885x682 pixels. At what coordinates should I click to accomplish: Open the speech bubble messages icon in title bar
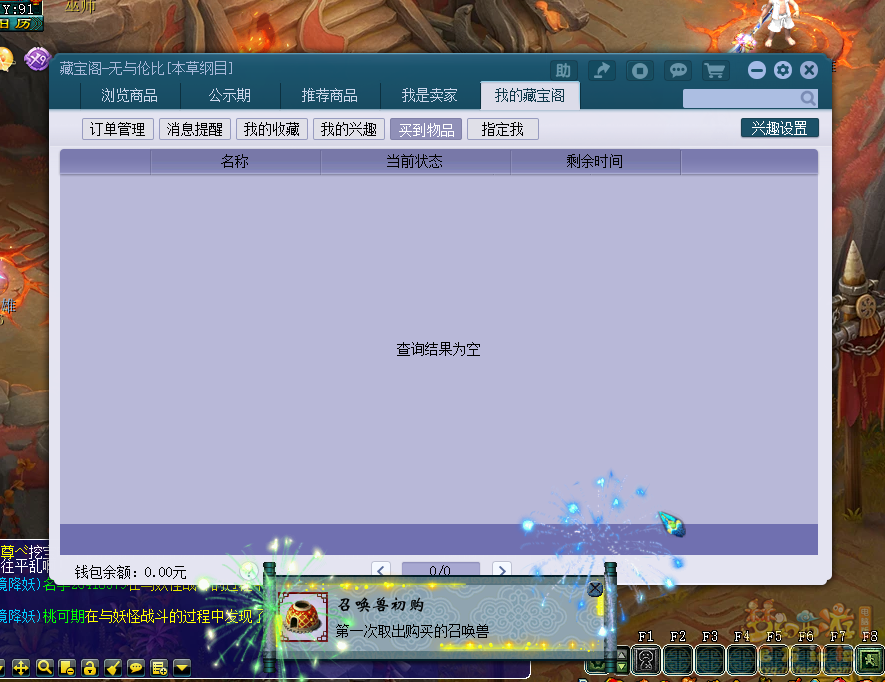click(x=678, y=71)
